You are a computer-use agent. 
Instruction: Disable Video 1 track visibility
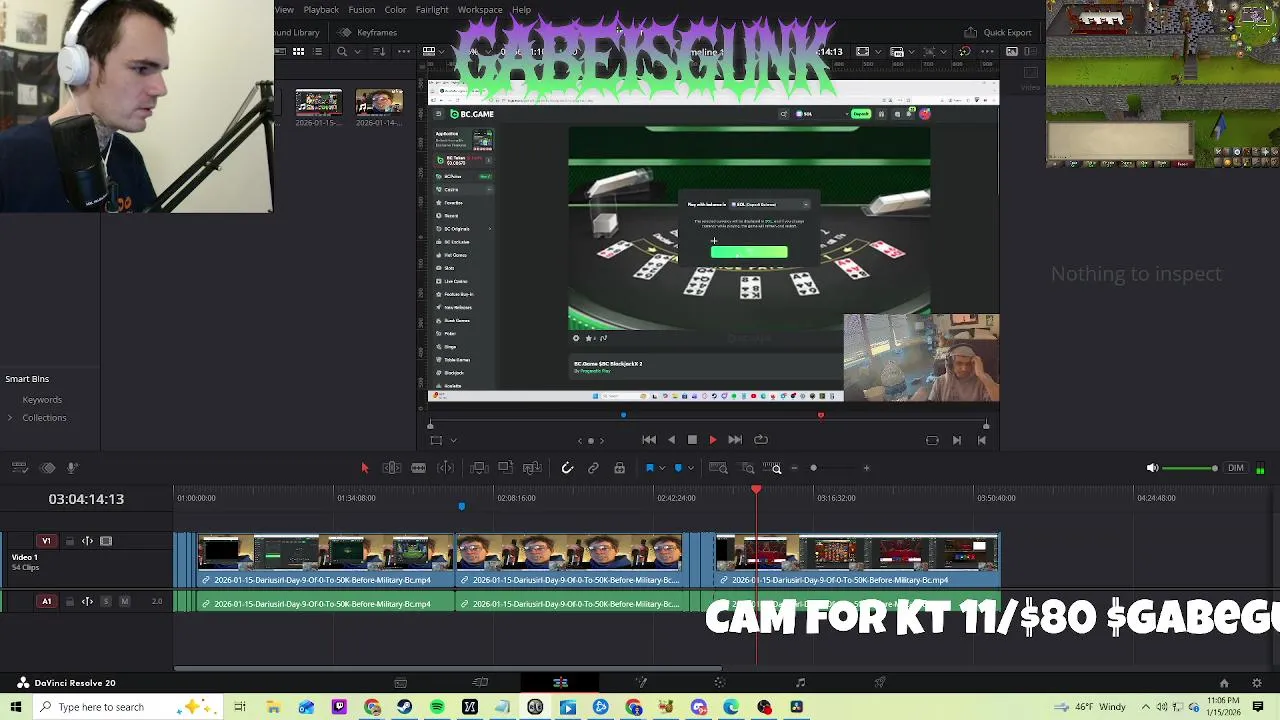(x=106, y=541)
